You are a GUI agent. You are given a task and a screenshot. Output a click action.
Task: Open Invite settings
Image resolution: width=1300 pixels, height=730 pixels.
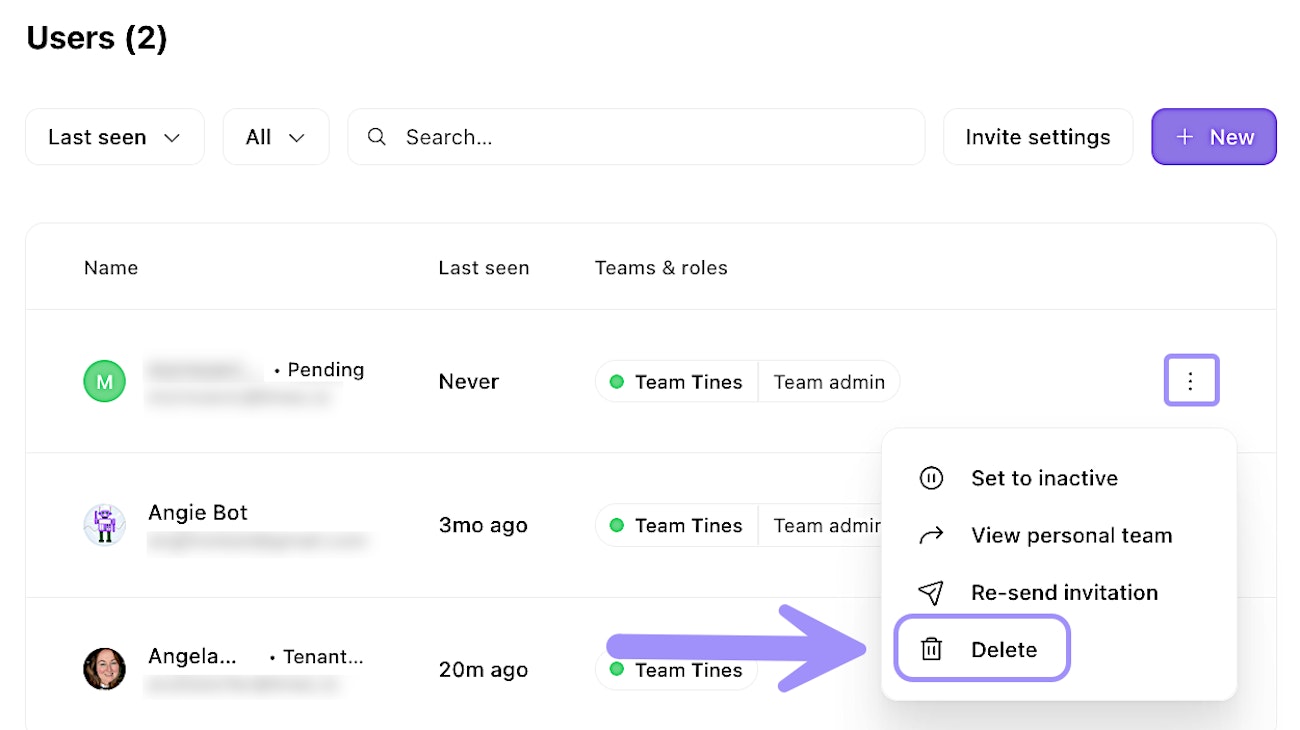[x=1037, y=137]
